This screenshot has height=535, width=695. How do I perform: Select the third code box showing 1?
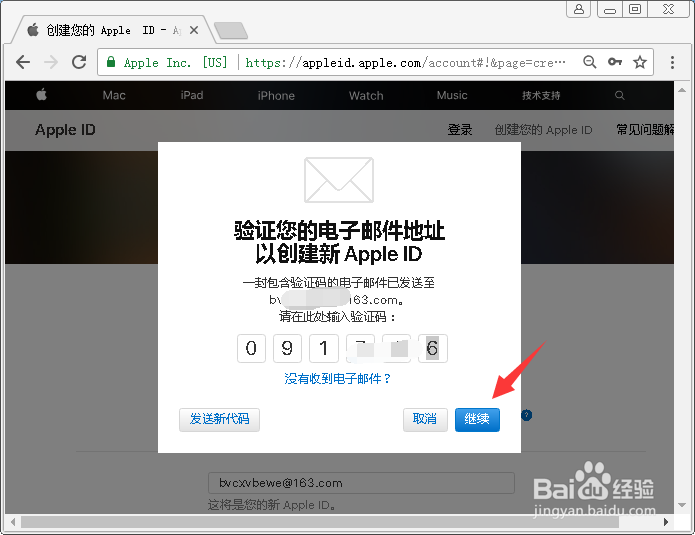(324, 348)
